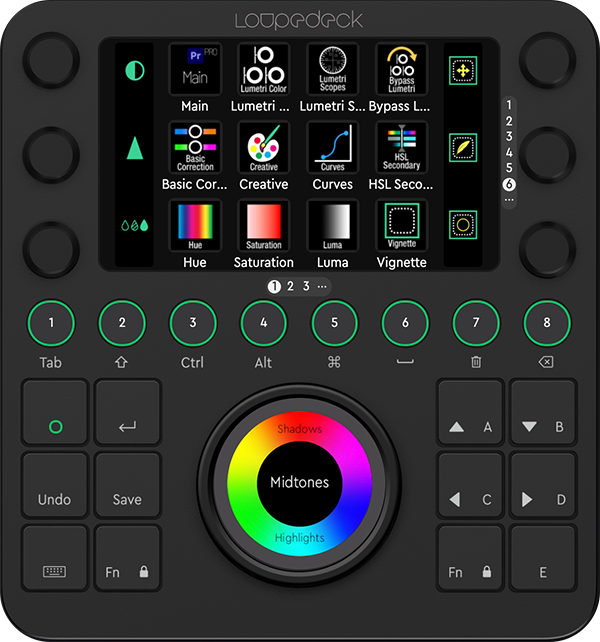Click the middle-right rotary dial

click(547, 155)
